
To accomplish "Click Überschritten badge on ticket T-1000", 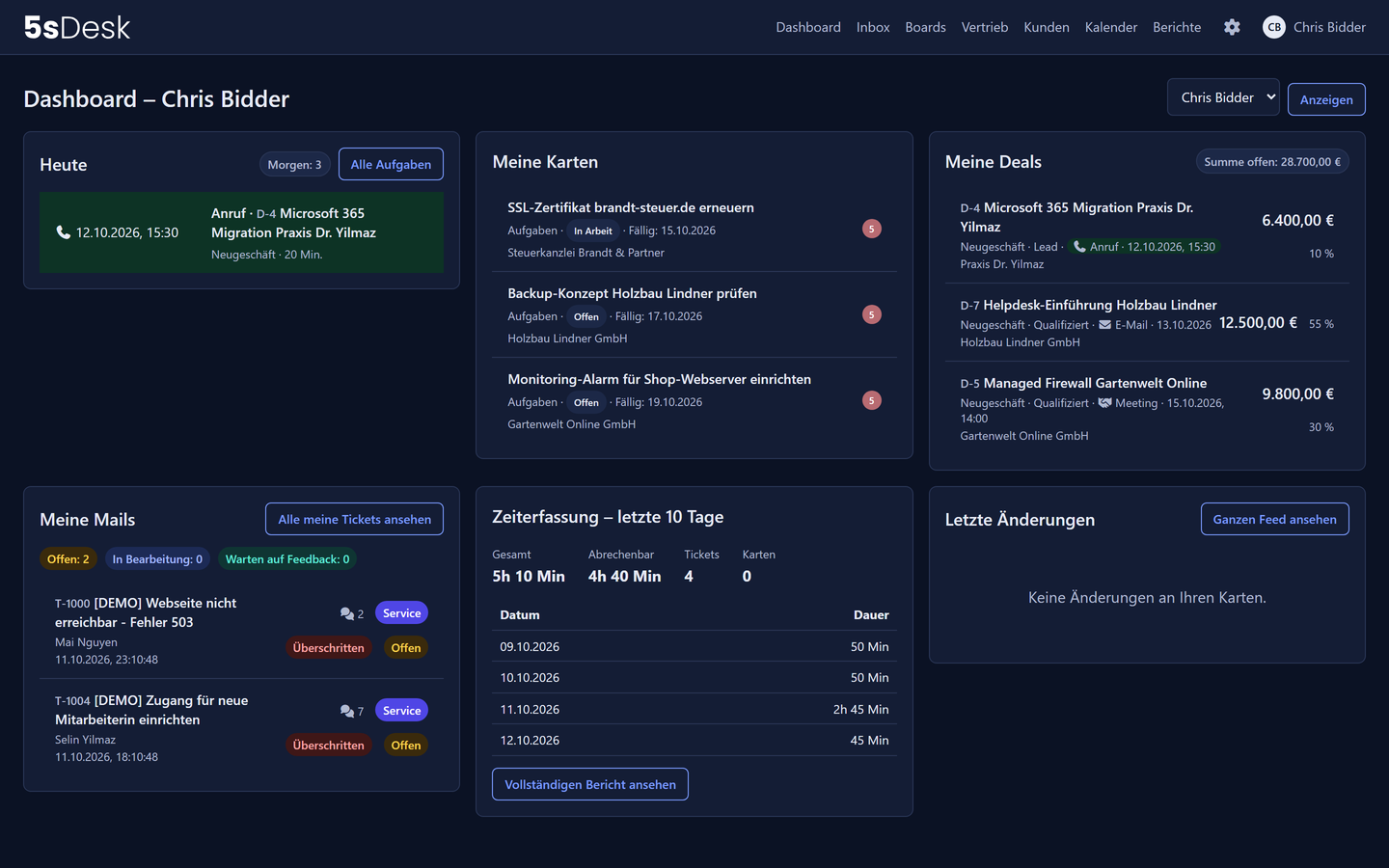I will 328,648.
